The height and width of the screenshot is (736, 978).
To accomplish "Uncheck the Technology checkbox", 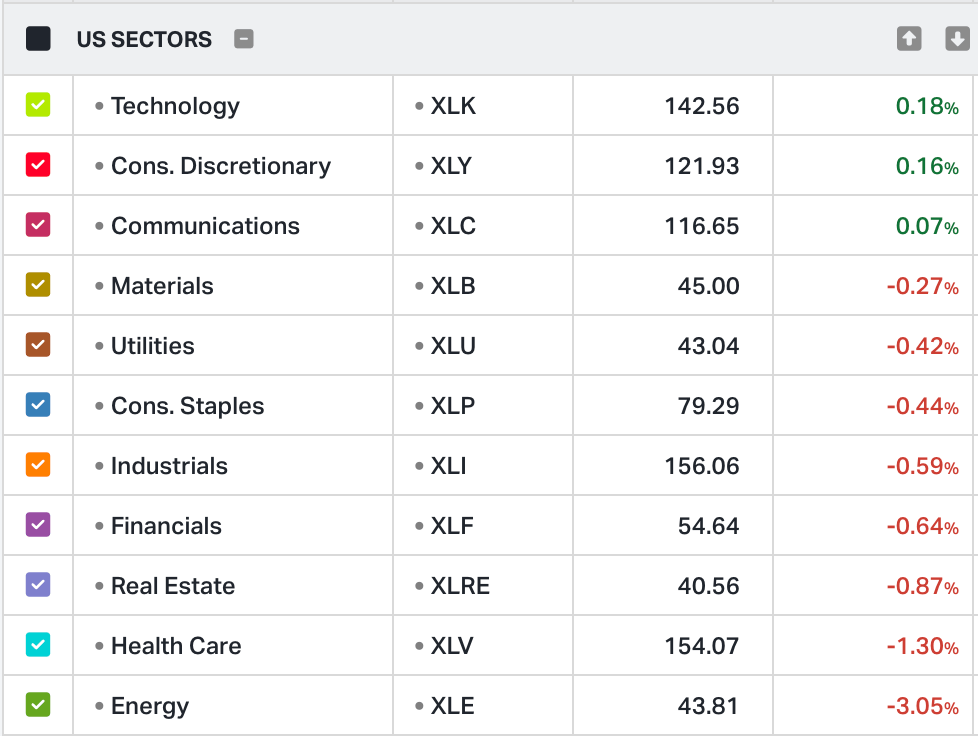I will pyautogui.click(x=38, y=104).
